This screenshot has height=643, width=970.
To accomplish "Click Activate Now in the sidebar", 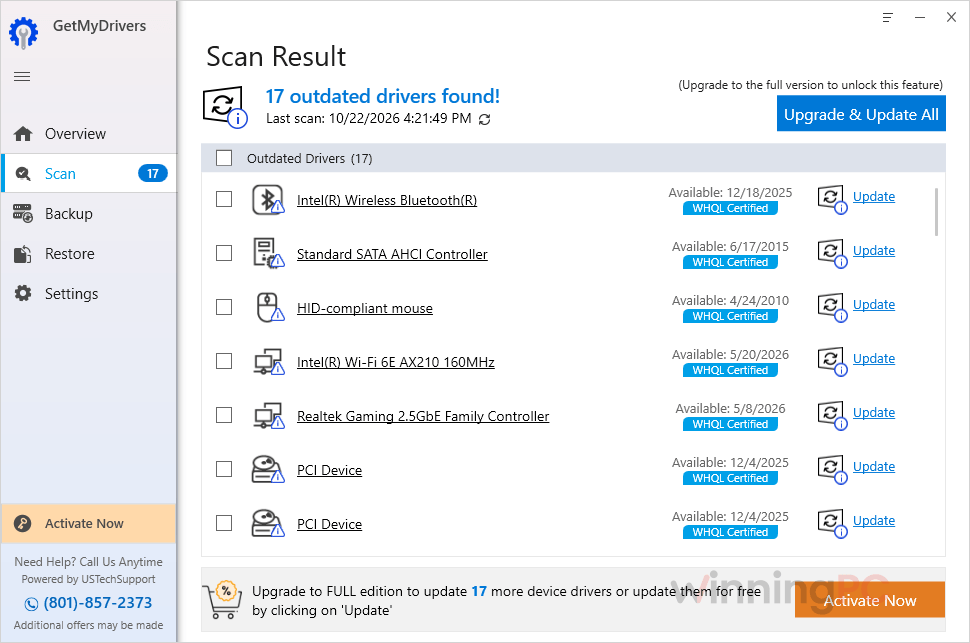I will click(x=88, y=524).
